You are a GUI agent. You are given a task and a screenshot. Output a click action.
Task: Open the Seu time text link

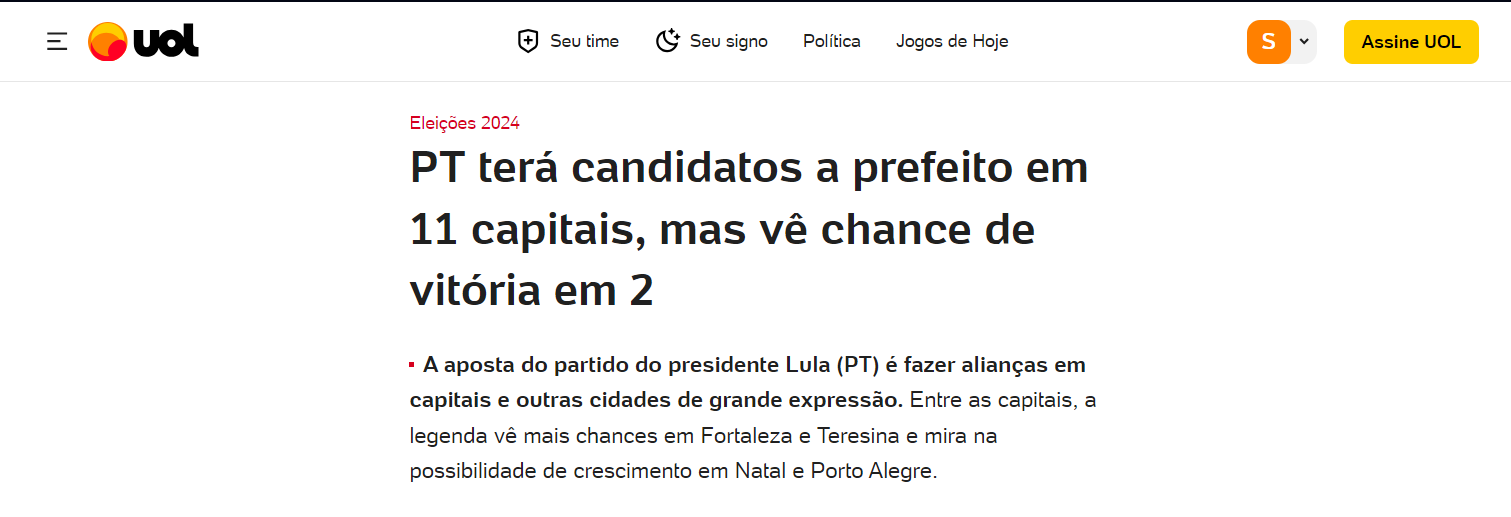[584, 42]
